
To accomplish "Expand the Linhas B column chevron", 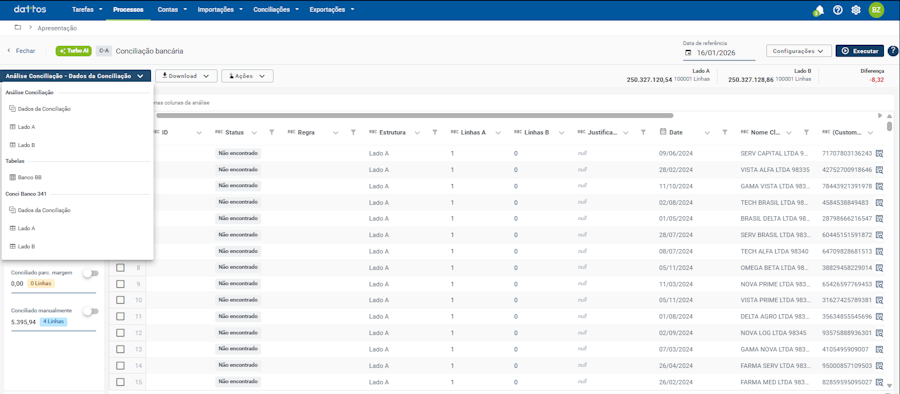I will (560, 133).
